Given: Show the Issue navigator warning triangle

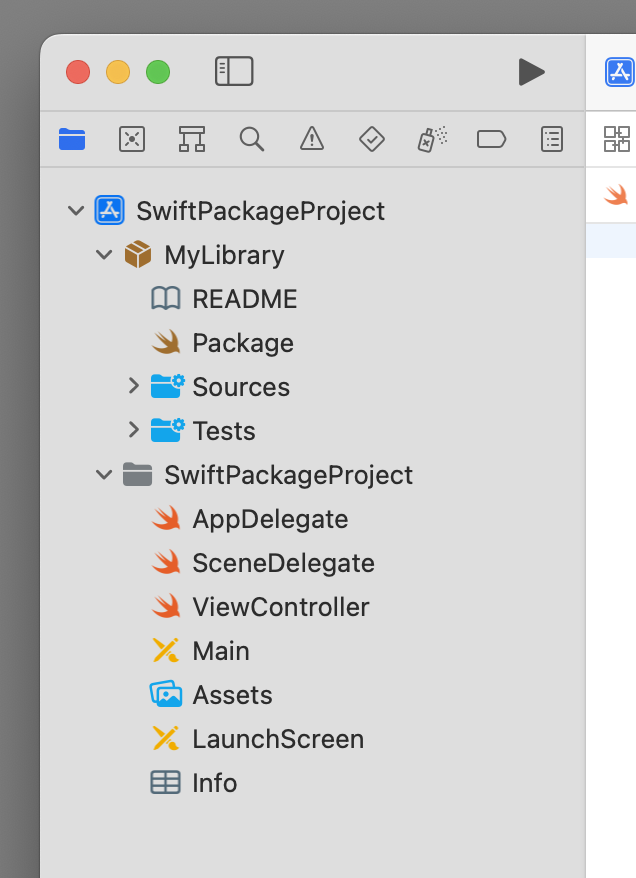Looking at the screenshot, I should [312, 139].
